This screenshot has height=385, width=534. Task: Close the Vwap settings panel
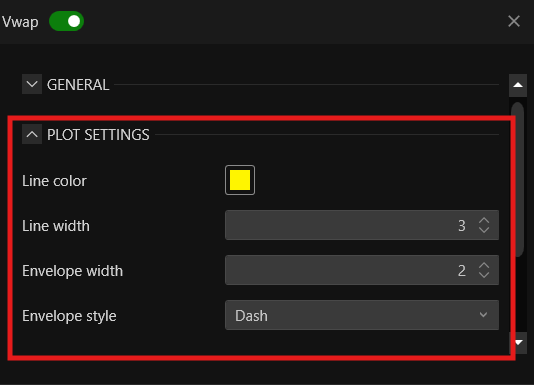[x=514, y=21]
